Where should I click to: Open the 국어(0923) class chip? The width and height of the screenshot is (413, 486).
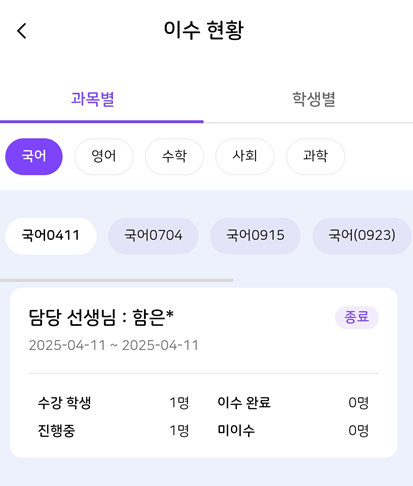[362, 236]
